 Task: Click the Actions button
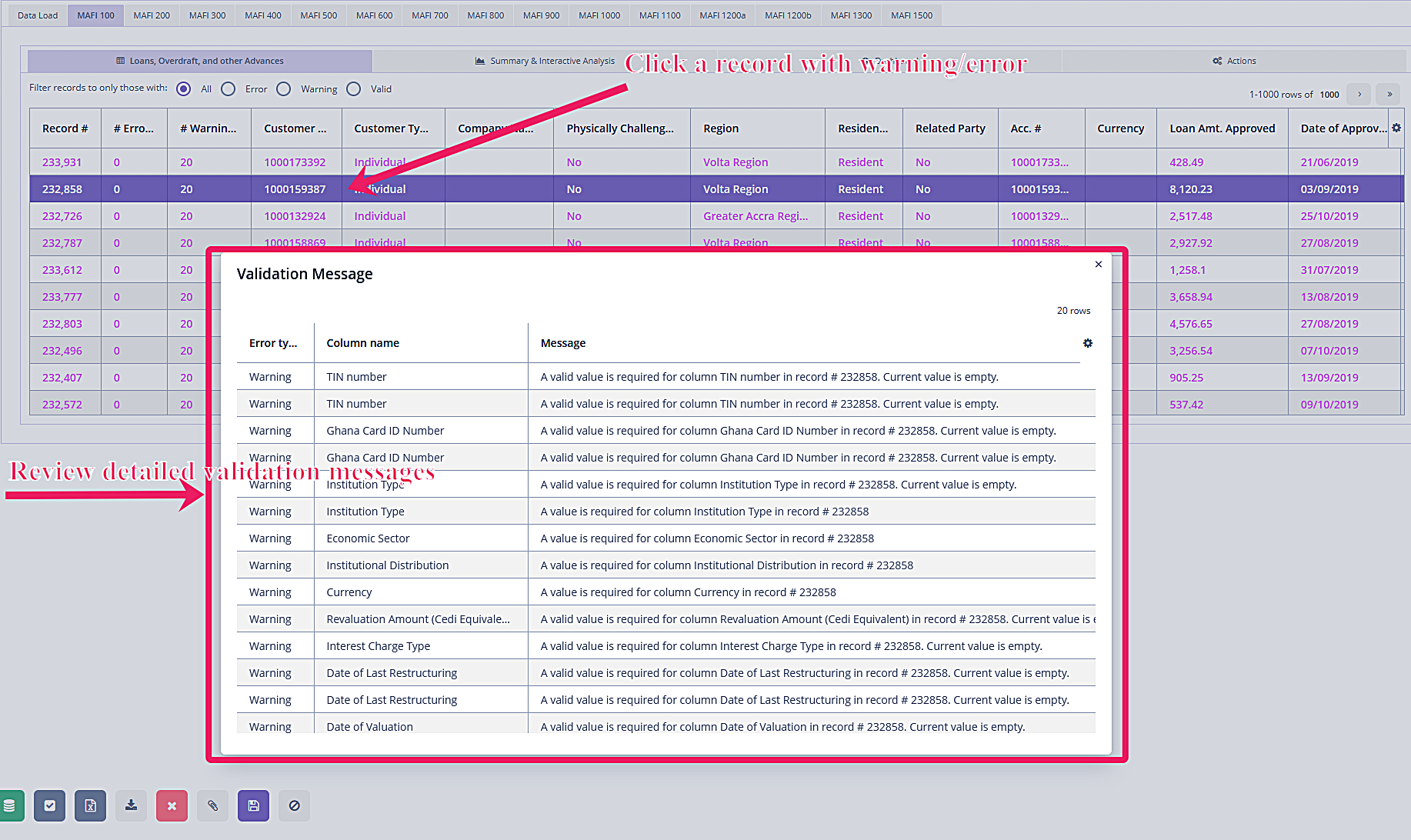point(1234,61)
